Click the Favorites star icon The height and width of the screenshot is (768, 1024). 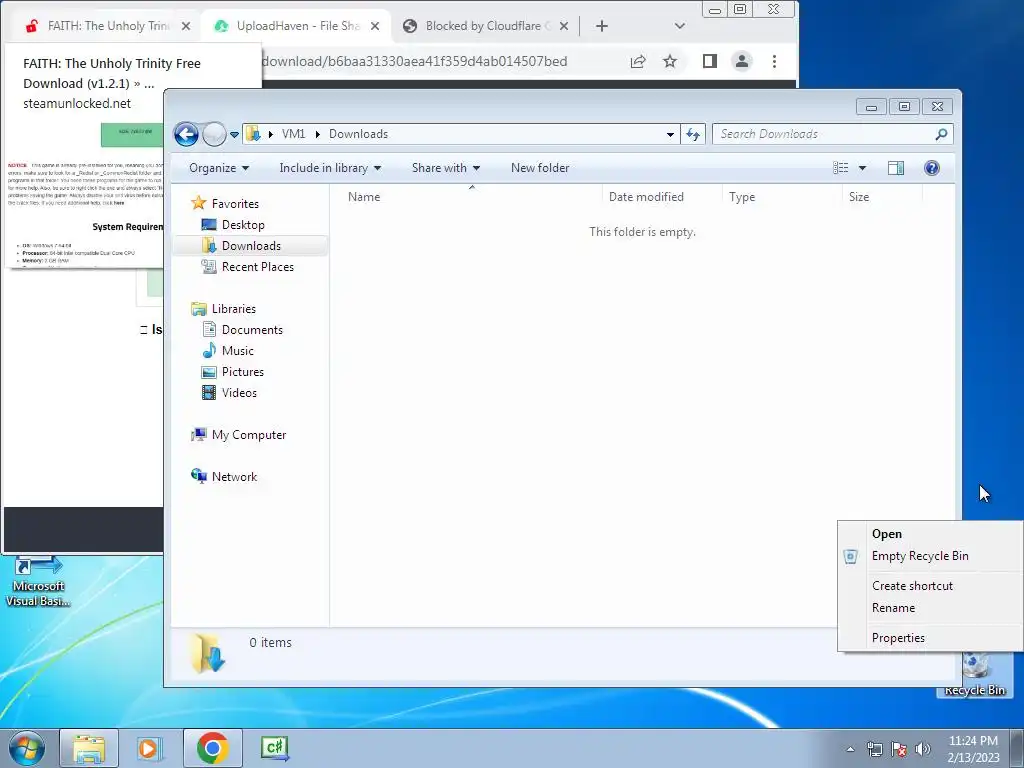click(199, 203)
